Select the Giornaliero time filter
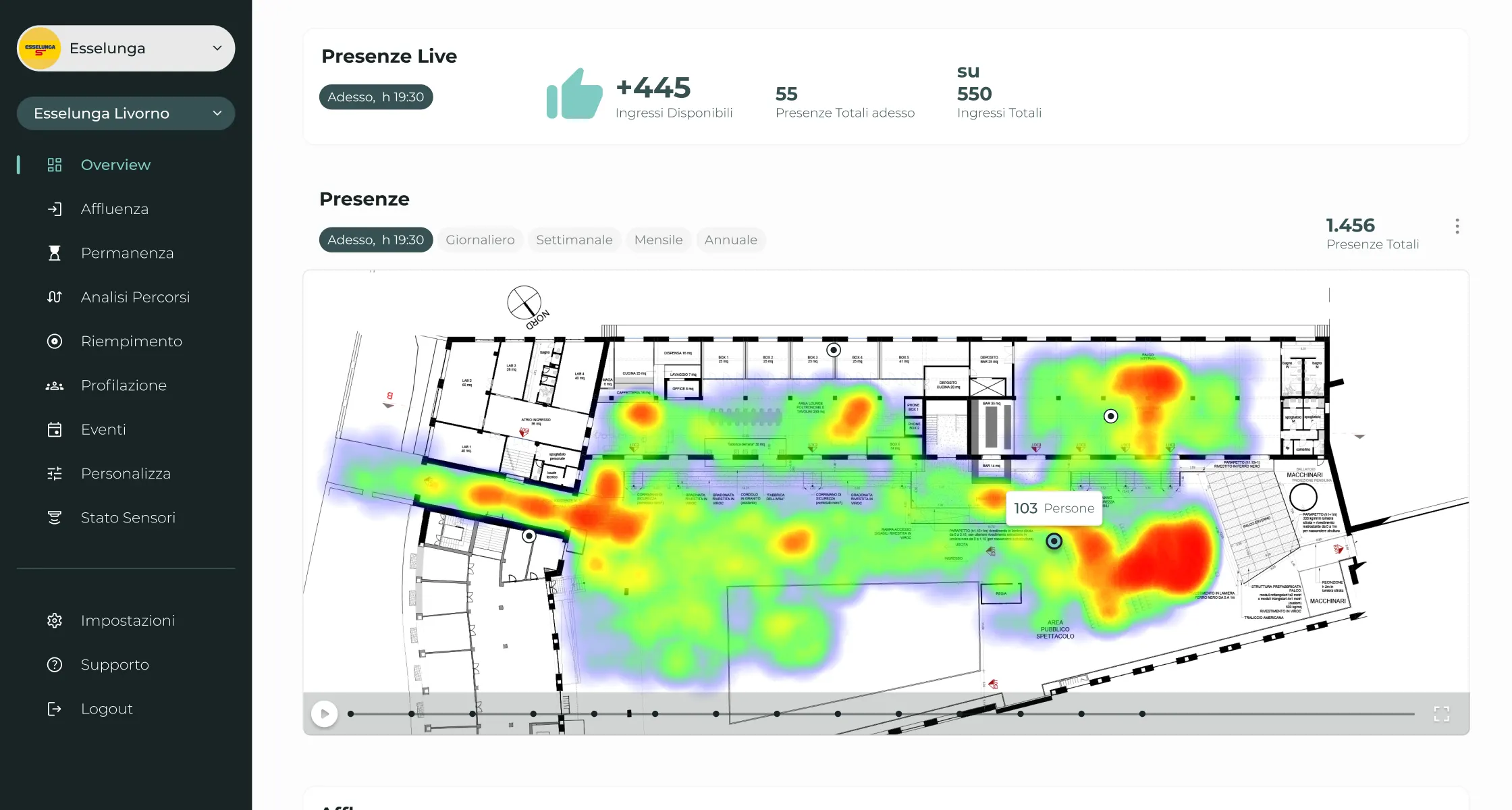Viewport: 1512px width, 810px height. (480, 240)
